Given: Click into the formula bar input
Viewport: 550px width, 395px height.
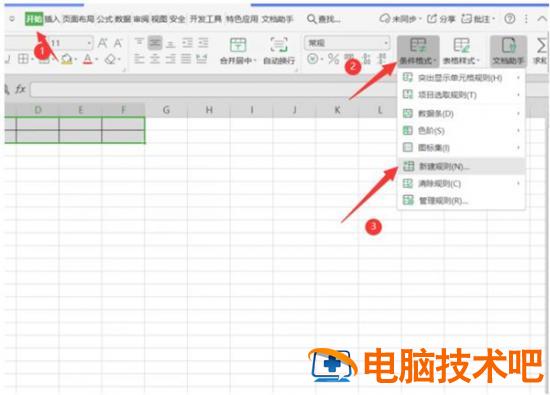Looking at the screenshot, I should (x=214, y=90).
